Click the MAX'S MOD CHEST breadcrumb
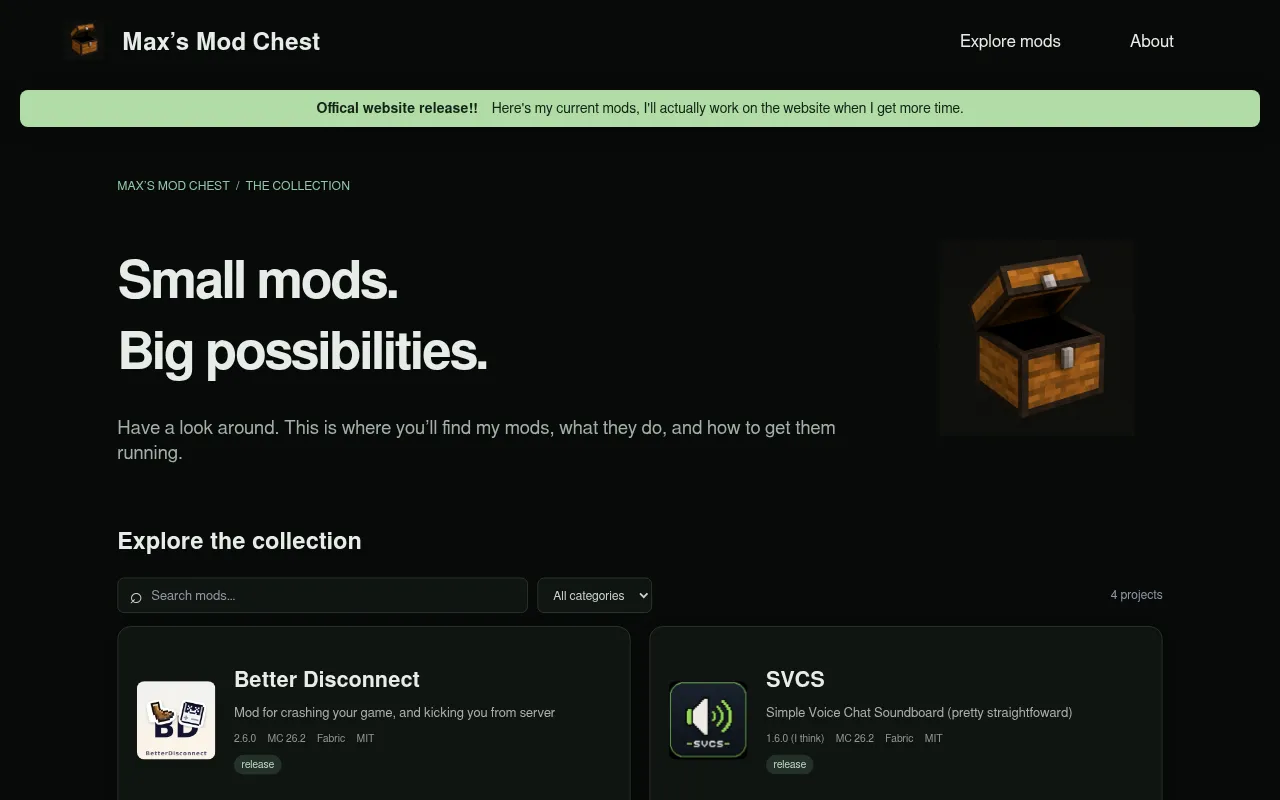The height and width of the screenshot is (800, 1280). tap(173, 186)
